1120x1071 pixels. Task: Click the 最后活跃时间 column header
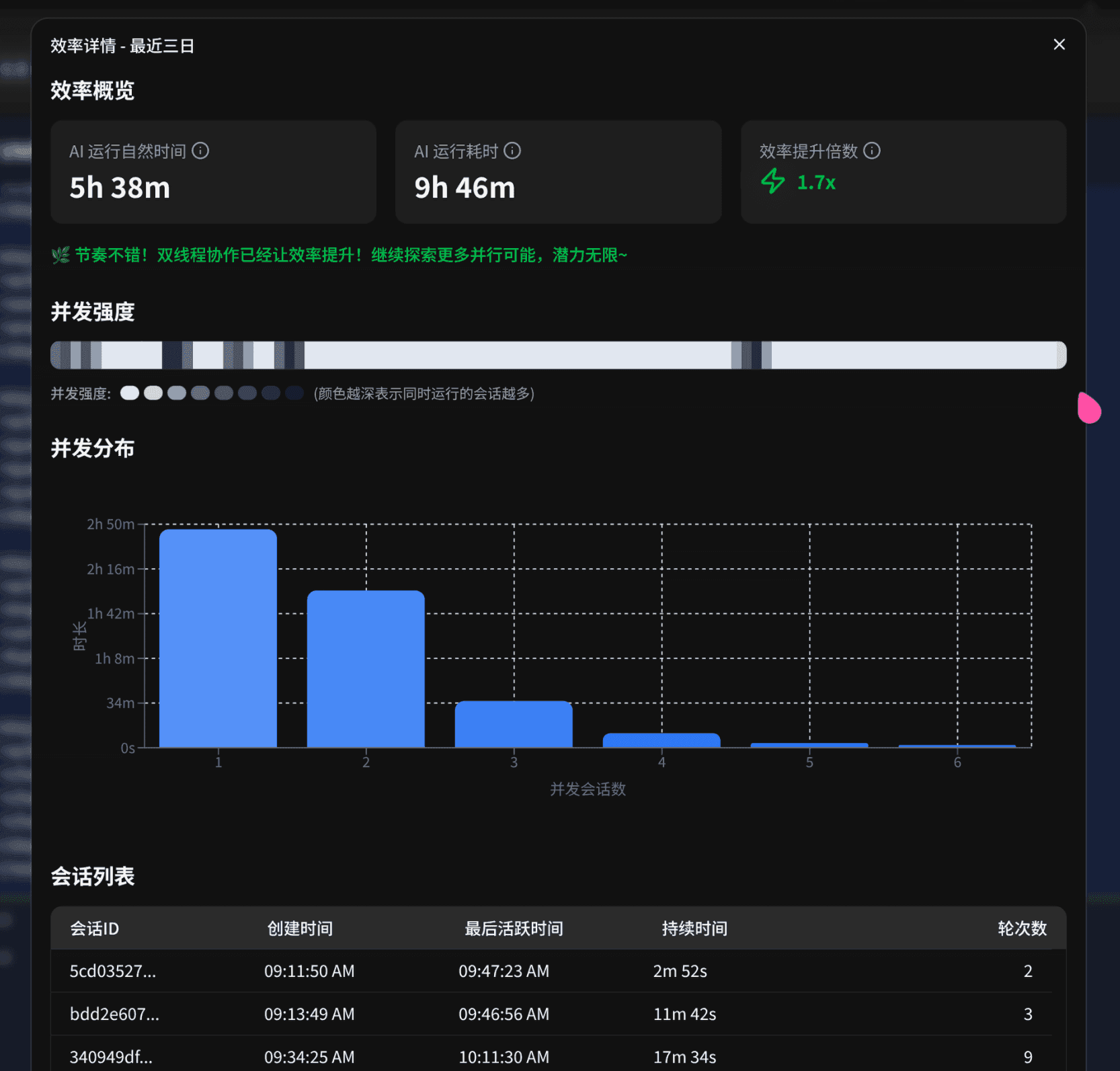tap(513, 928)
